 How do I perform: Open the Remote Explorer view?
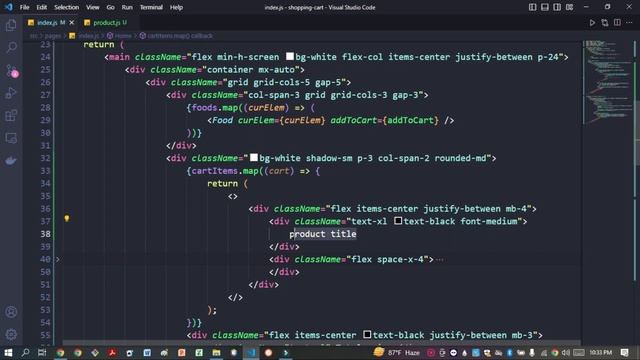click(11, 138)
